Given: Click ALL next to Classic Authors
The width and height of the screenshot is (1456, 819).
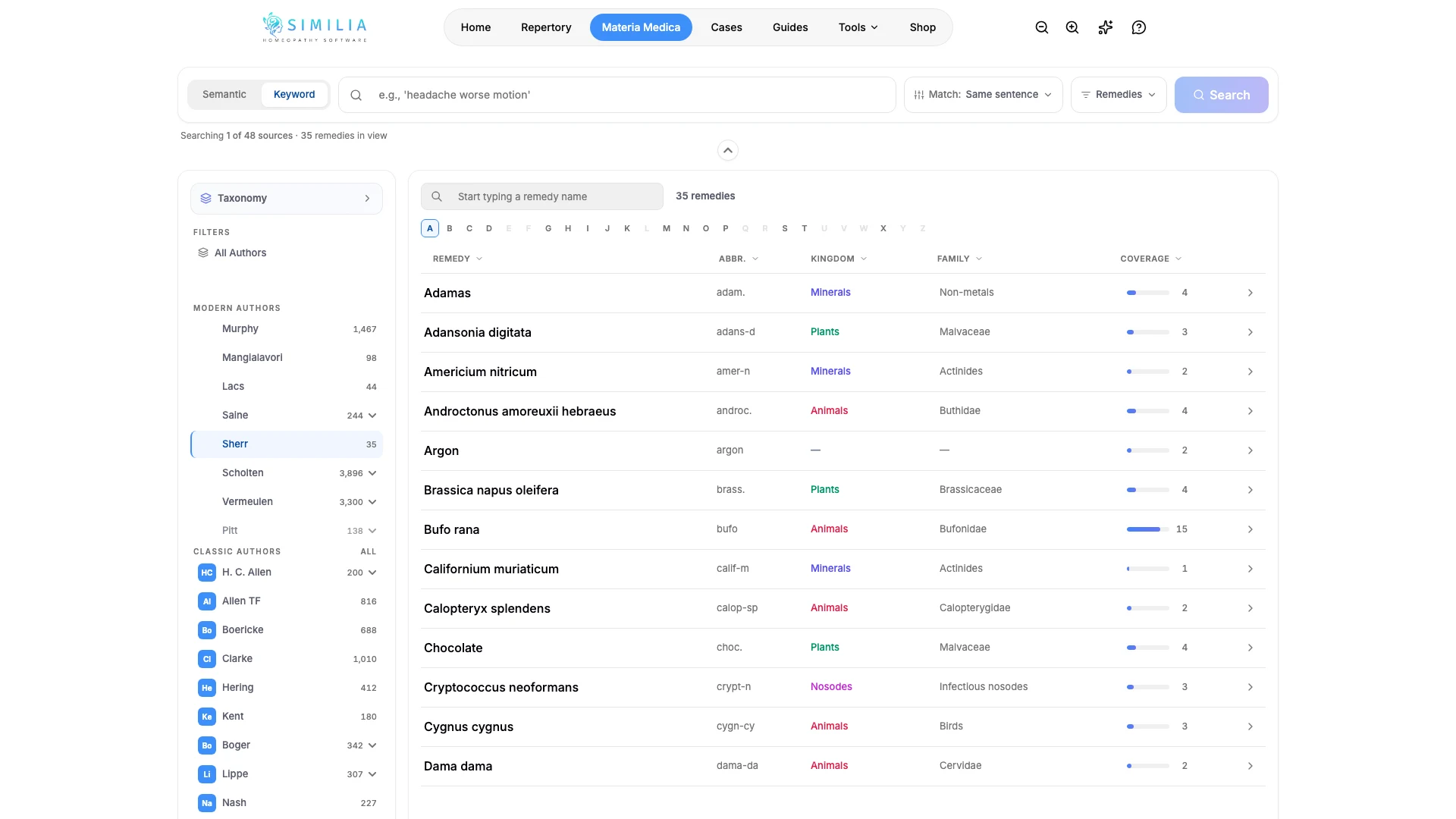Looking at the screenshot, I should click(369, 551).
